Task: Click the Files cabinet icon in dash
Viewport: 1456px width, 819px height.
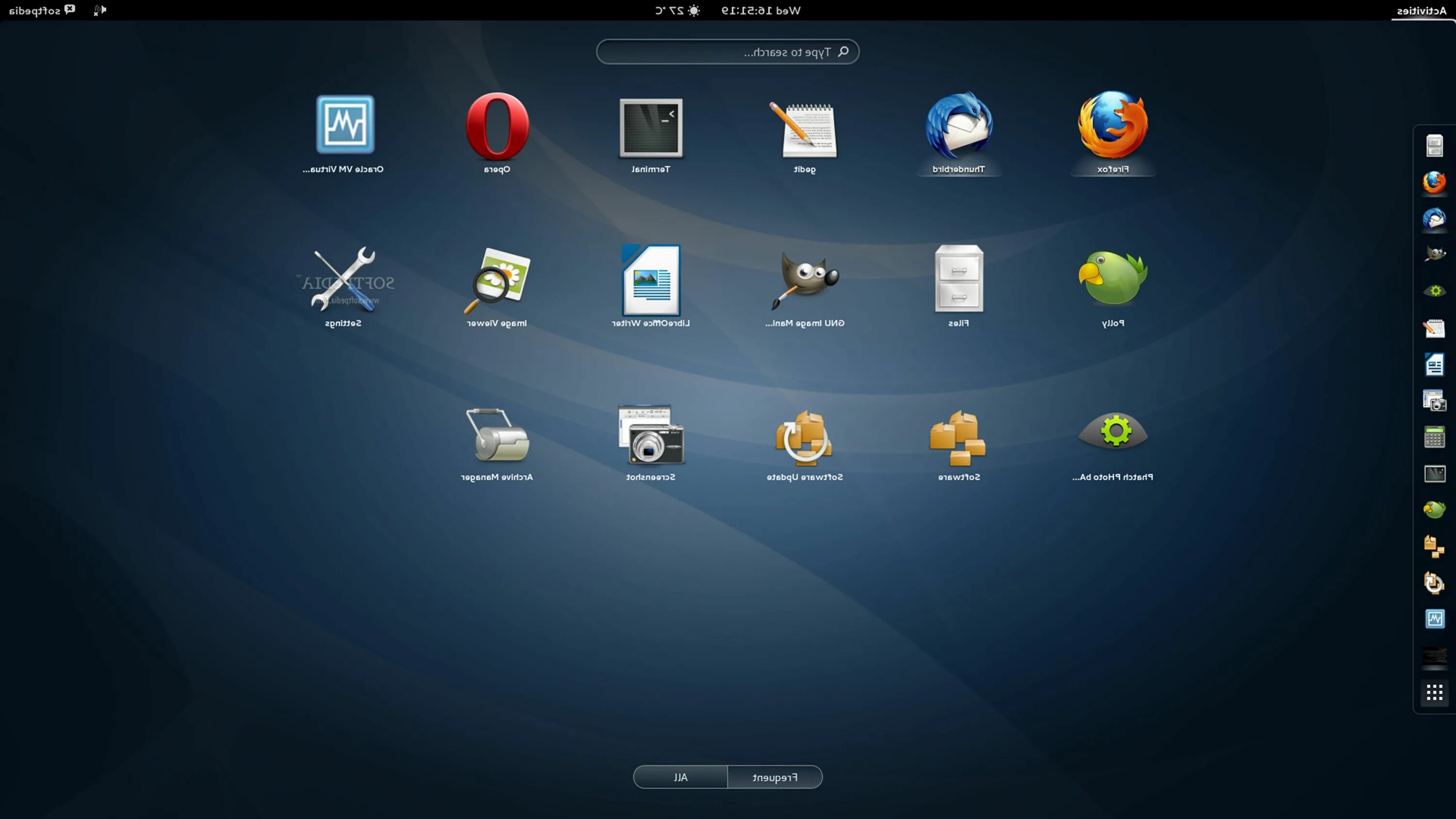Action: (1434, 146)
